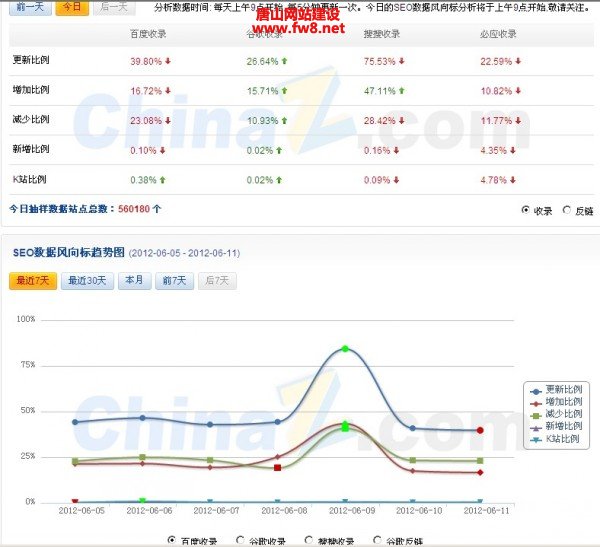Viewport: 600px width, 547px height.
Task: Click the 更新比例 row label
Action: pyautogui.click(x=31, y=60)
